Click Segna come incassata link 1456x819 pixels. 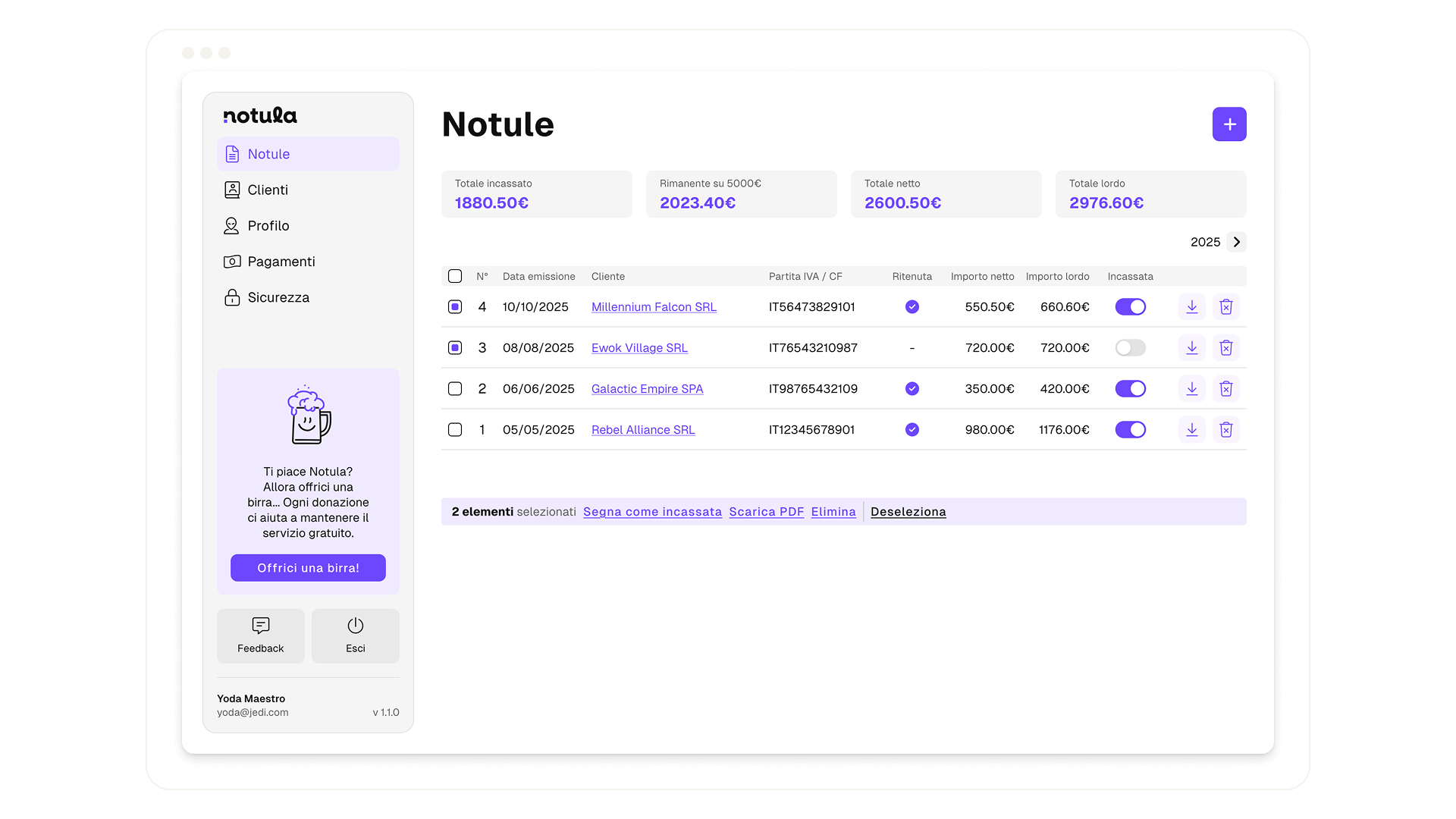652,512
